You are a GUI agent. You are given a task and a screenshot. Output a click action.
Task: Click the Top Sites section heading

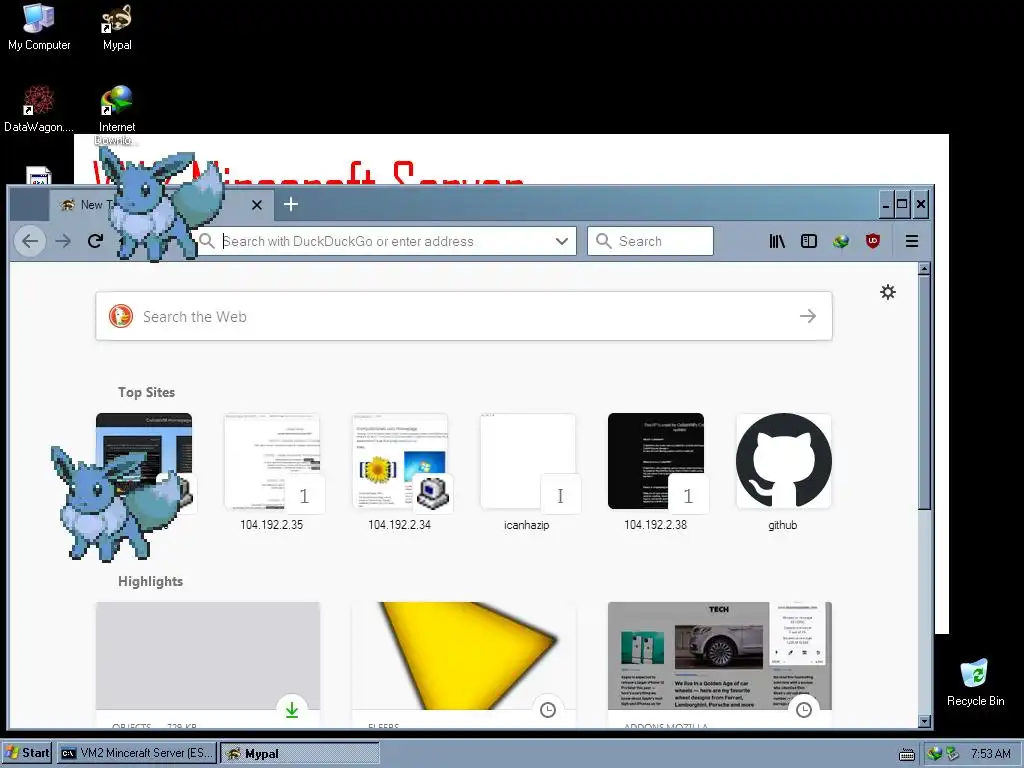(x=146, y=392)
